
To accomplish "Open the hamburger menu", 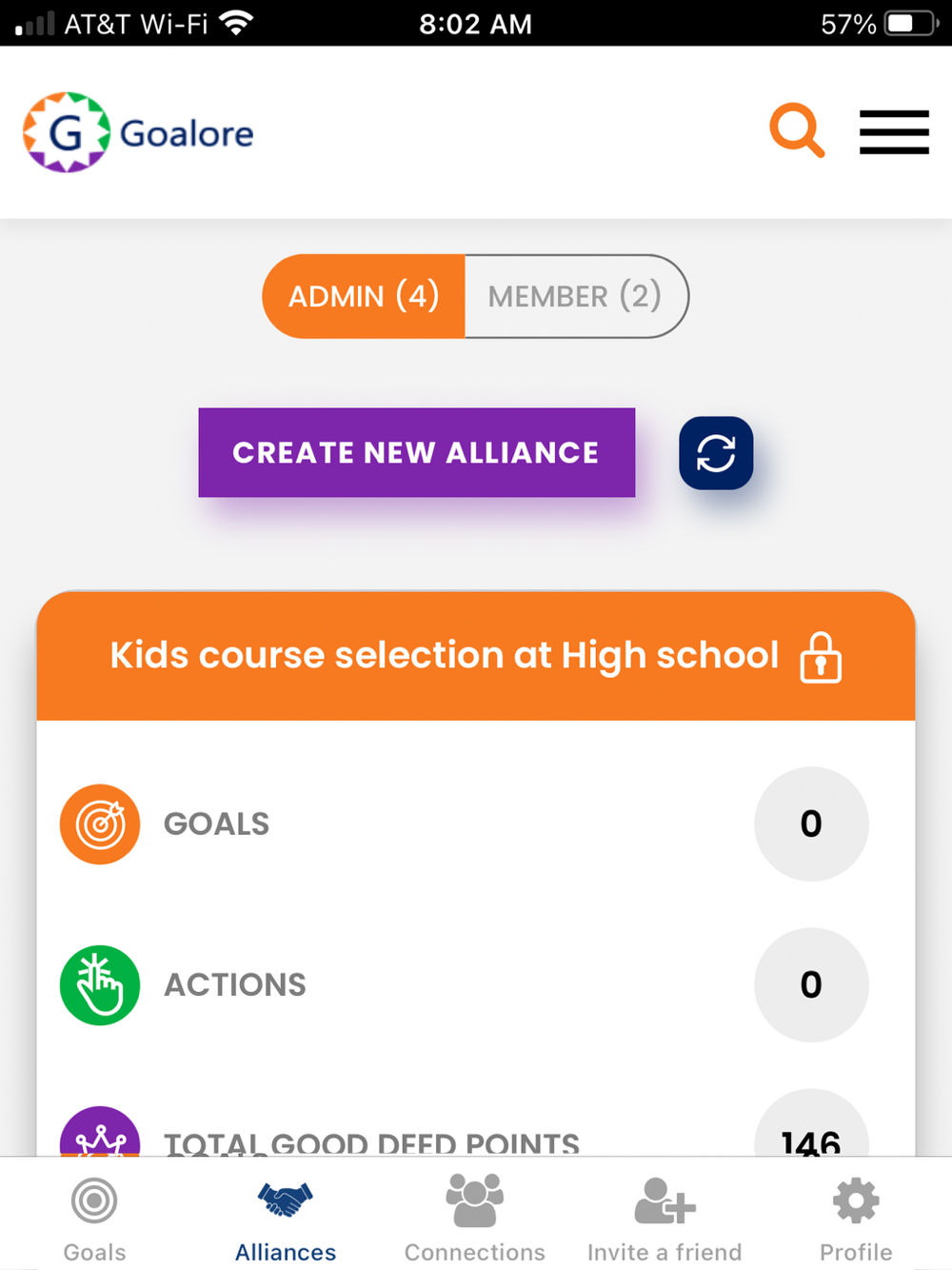I will (894, 131).
